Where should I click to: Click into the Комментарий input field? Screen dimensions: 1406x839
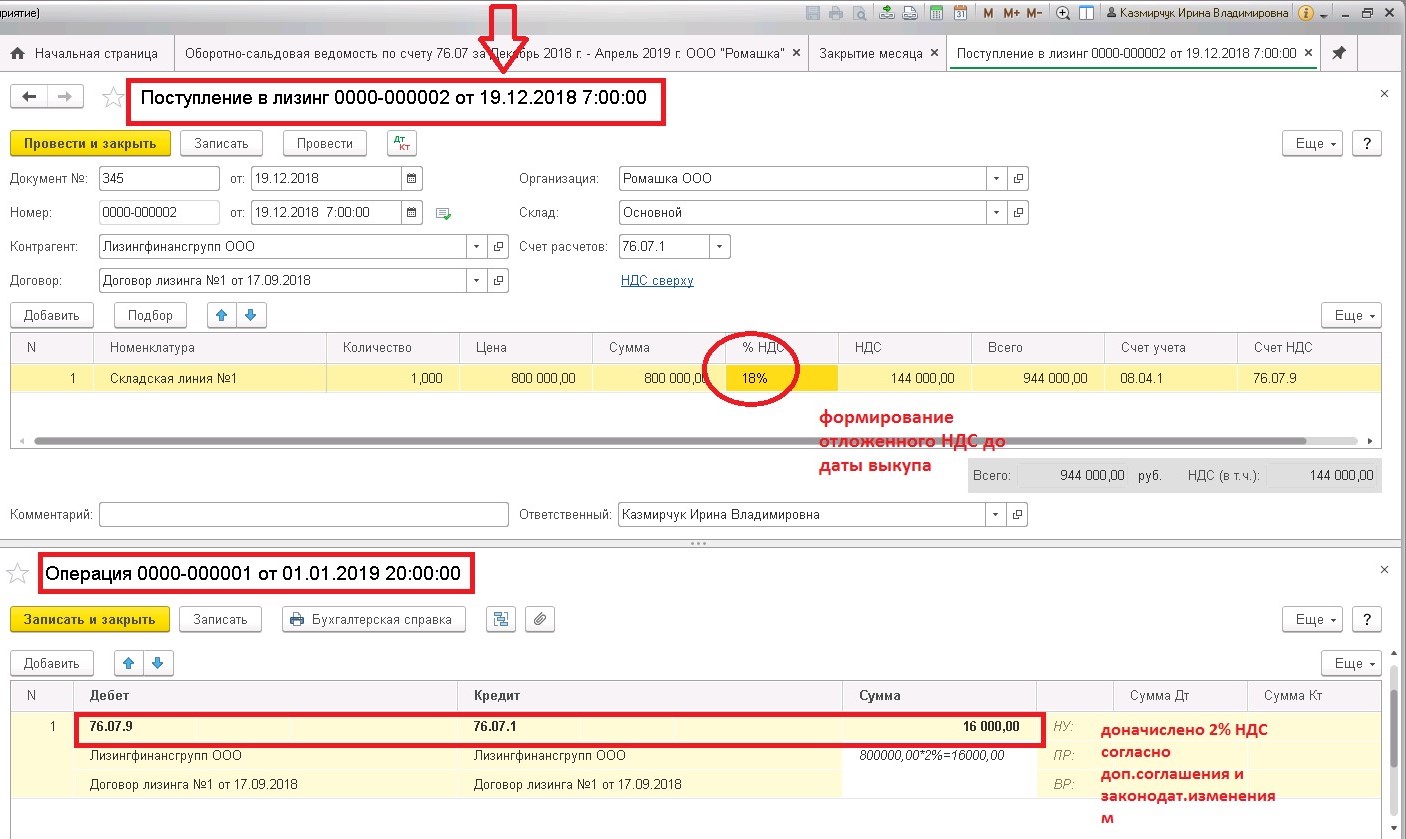(x=304, y=514)
